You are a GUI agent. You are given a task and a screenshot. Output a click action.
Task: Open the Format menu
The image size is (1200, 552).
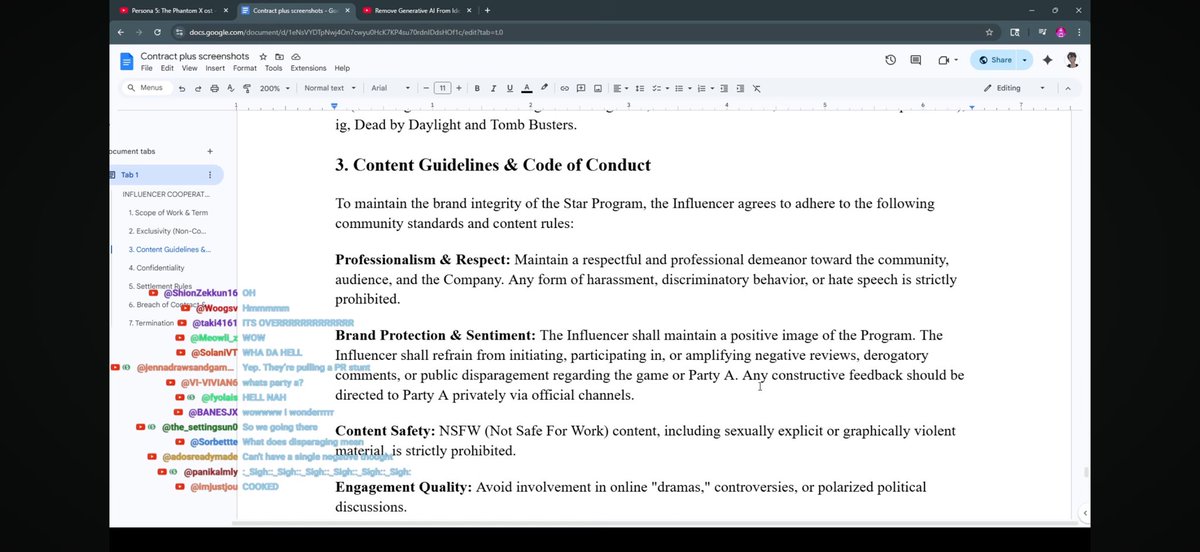tap(245, 68)
